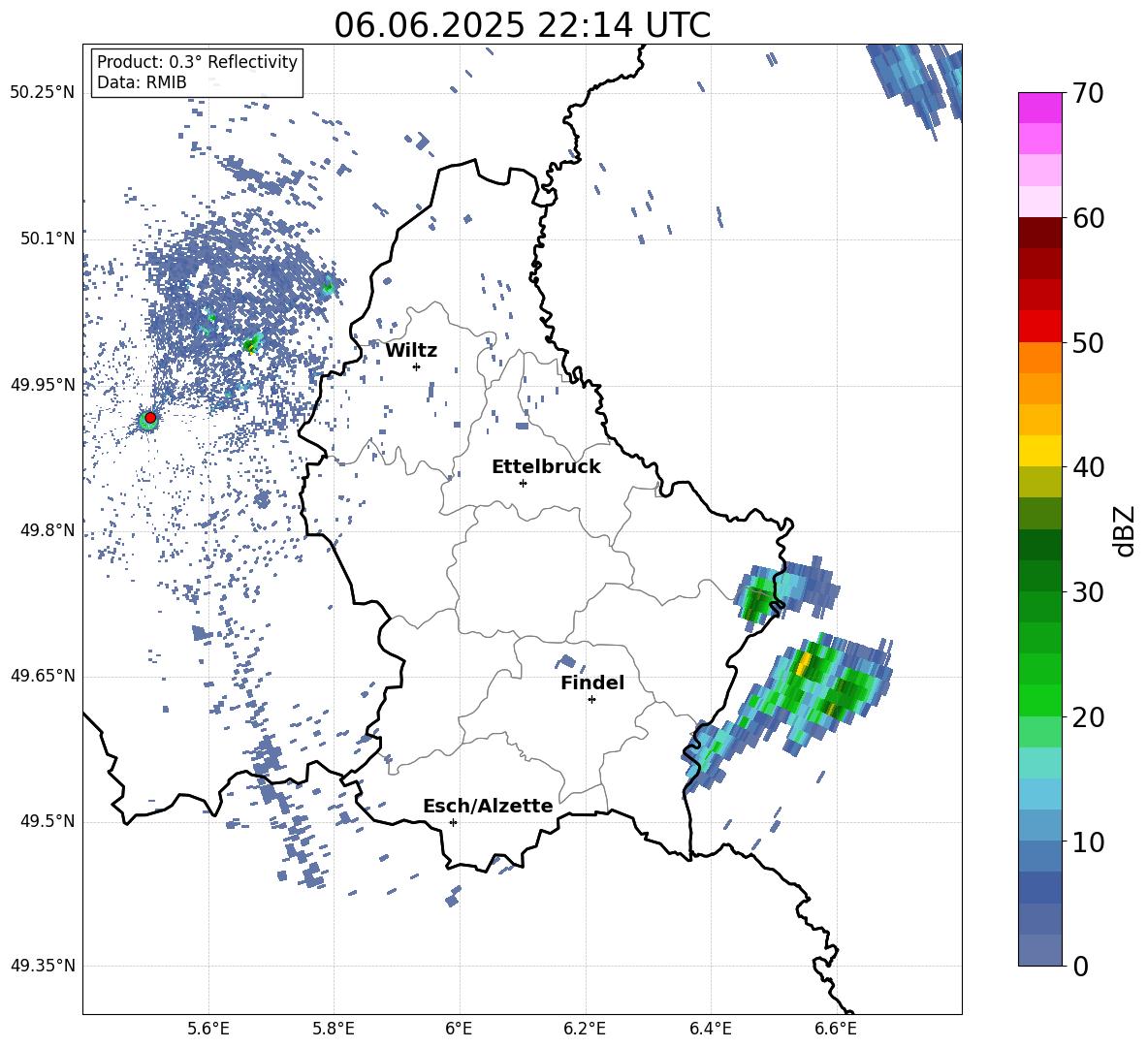Click the dark maroon colorbar segment below 60
The width and height of the screenshot is (1148, 1048).
coord(1040,233)
